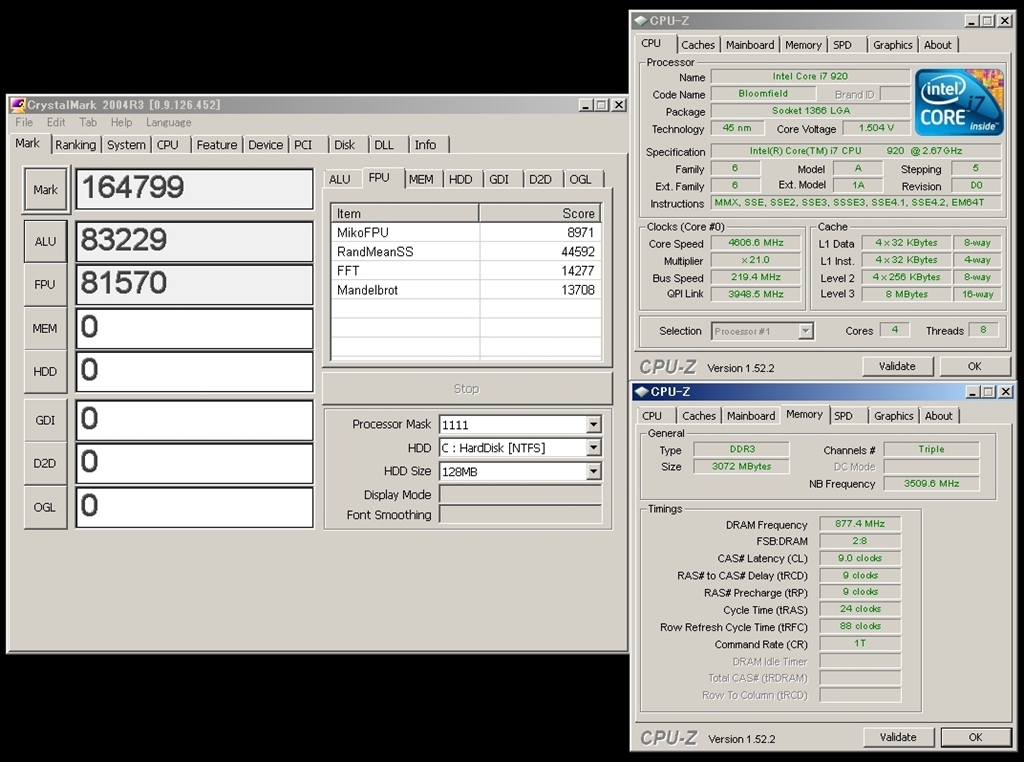Viewport: 1024px width, 762px height.
Task: Run the FPU benchmark button
Action: point(45,285)
